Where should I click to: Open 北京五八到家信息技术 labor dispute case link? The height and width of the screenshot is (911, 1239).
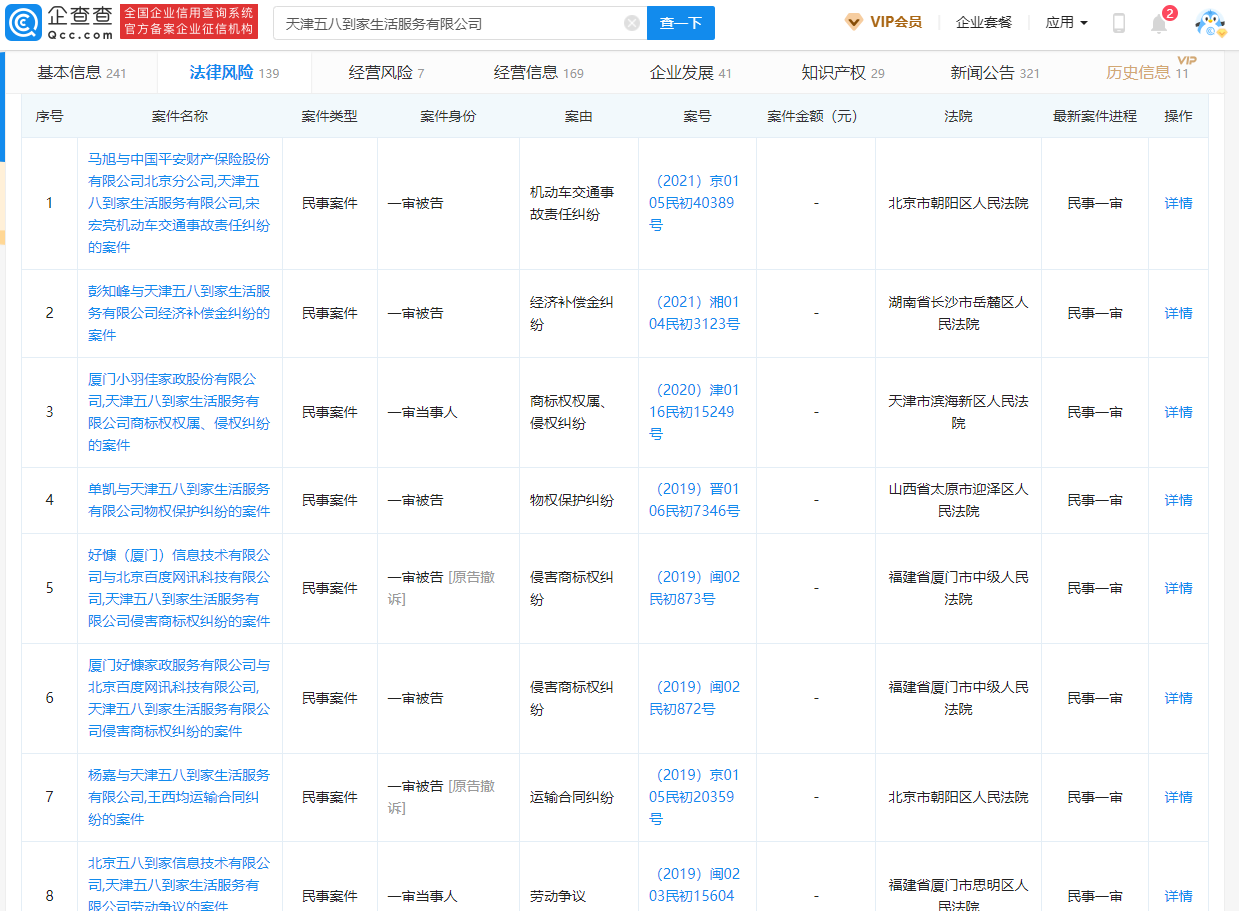[179, 885]
